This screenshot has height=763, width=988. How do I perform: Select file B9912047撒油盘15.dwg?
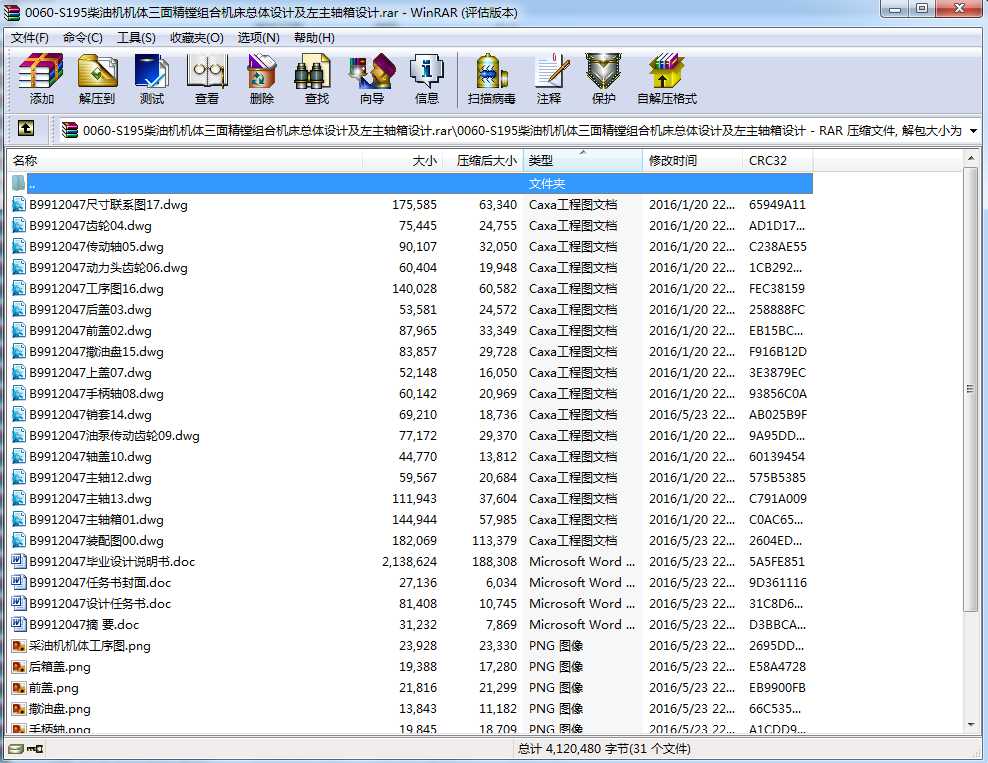click(96, 351)
